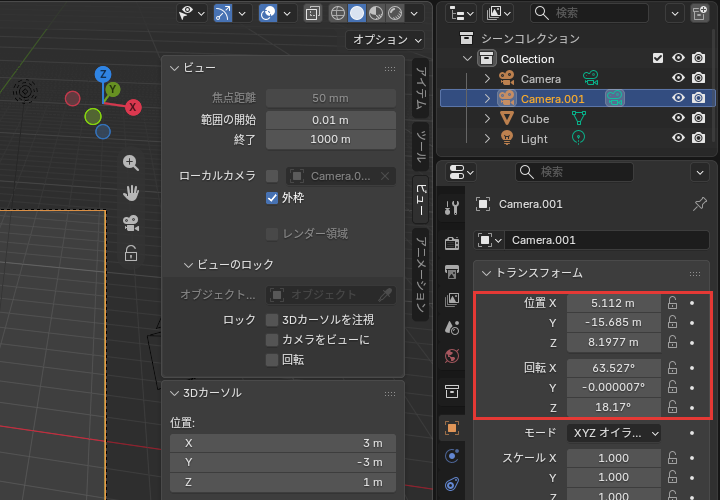720x500 pixels.
Task: Disable Light in renders camera icon
Action: click(698, 138)
